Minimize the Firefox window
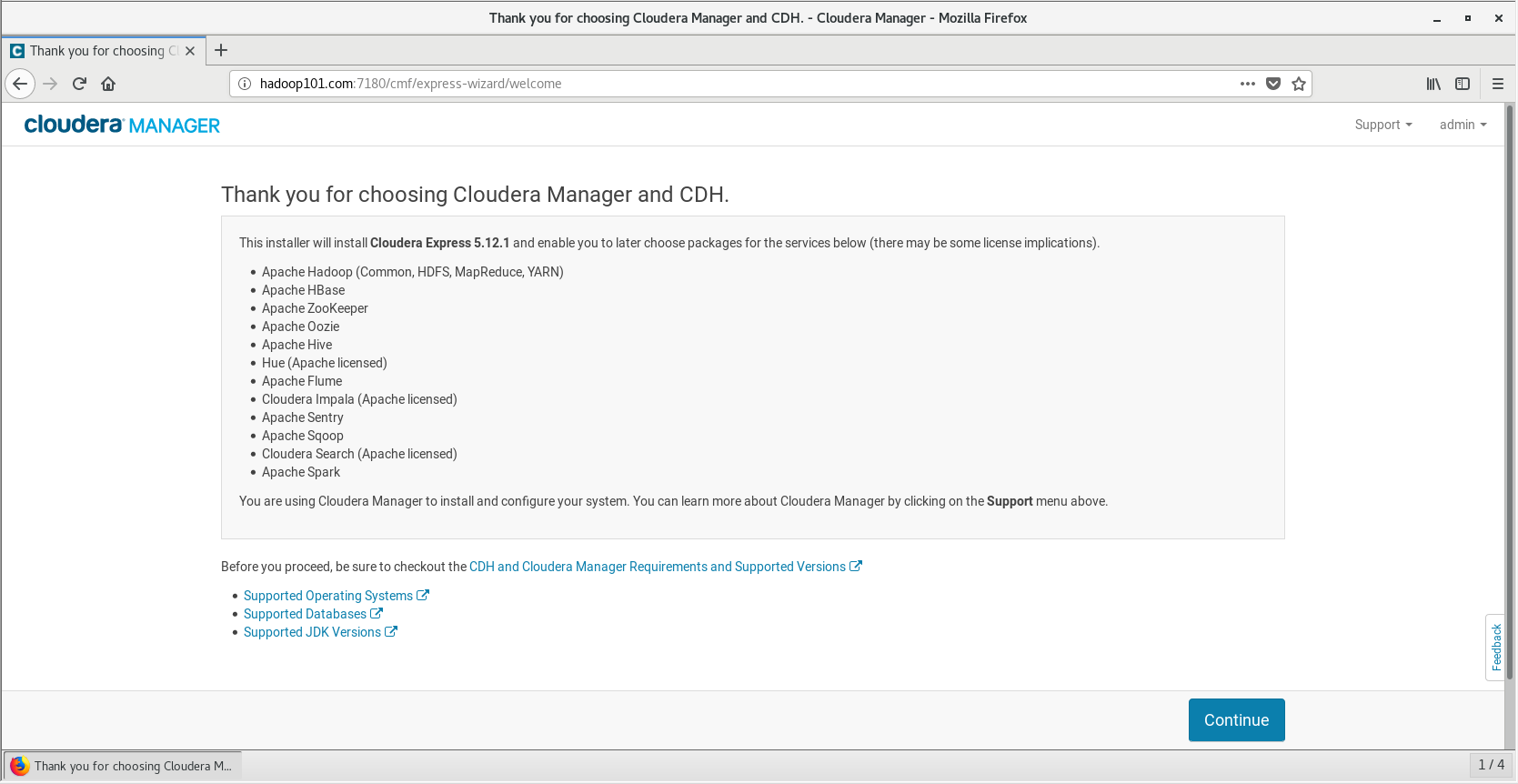 (1437, 18)
